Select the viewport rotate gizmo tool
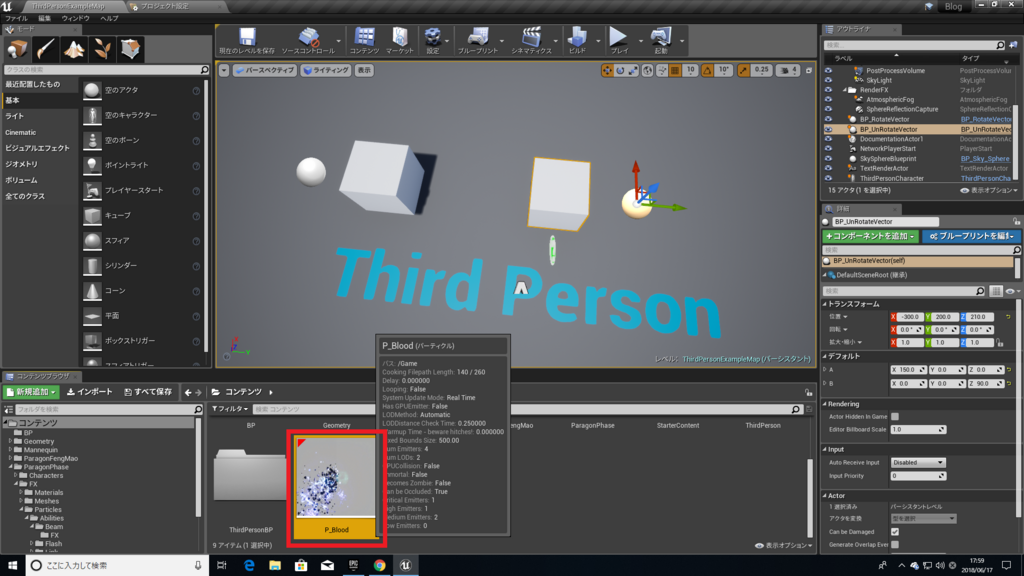 click(x=620, y=70)
